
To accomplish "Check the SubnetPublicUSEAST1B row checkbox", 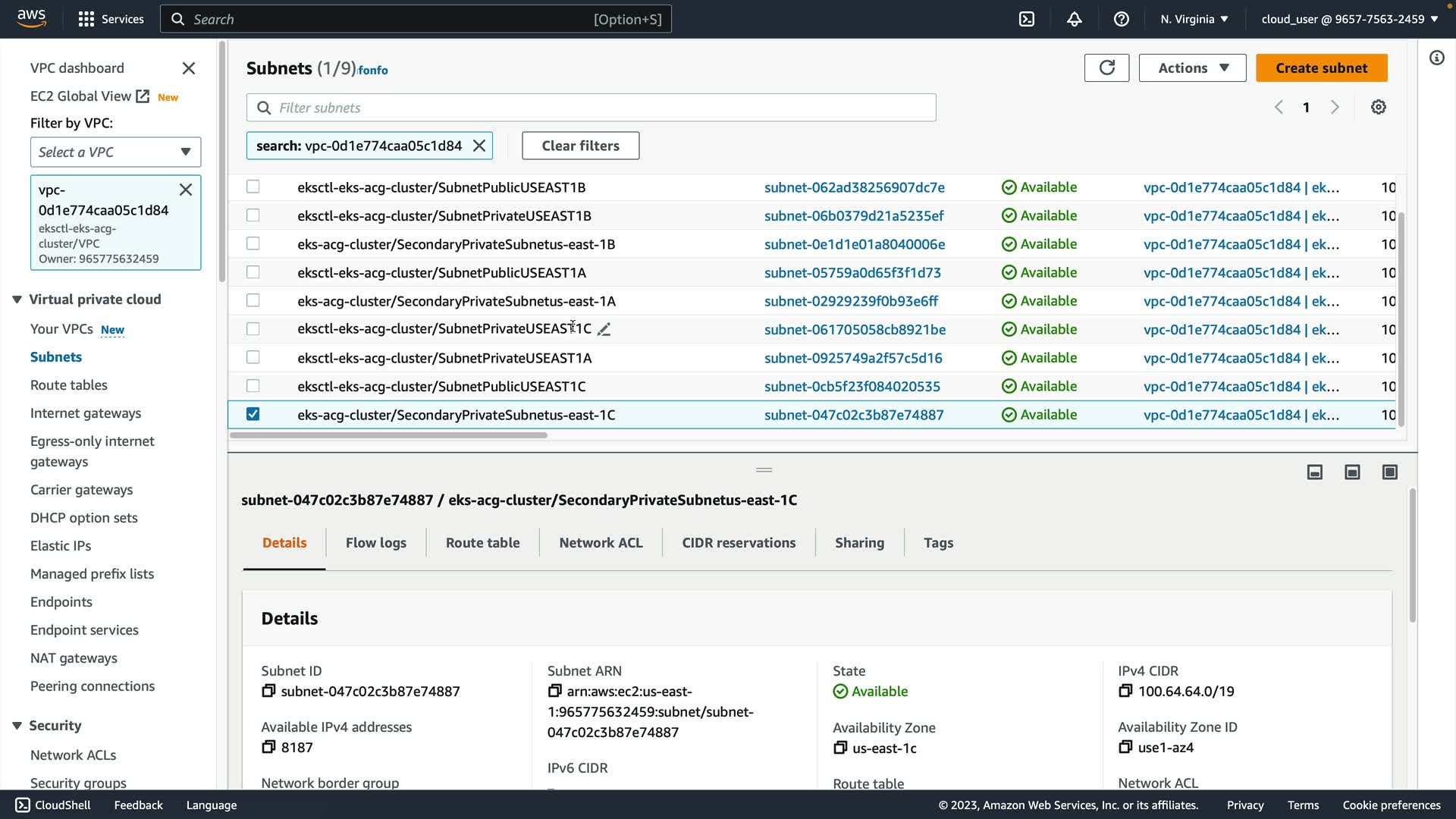I will [253, 187].
